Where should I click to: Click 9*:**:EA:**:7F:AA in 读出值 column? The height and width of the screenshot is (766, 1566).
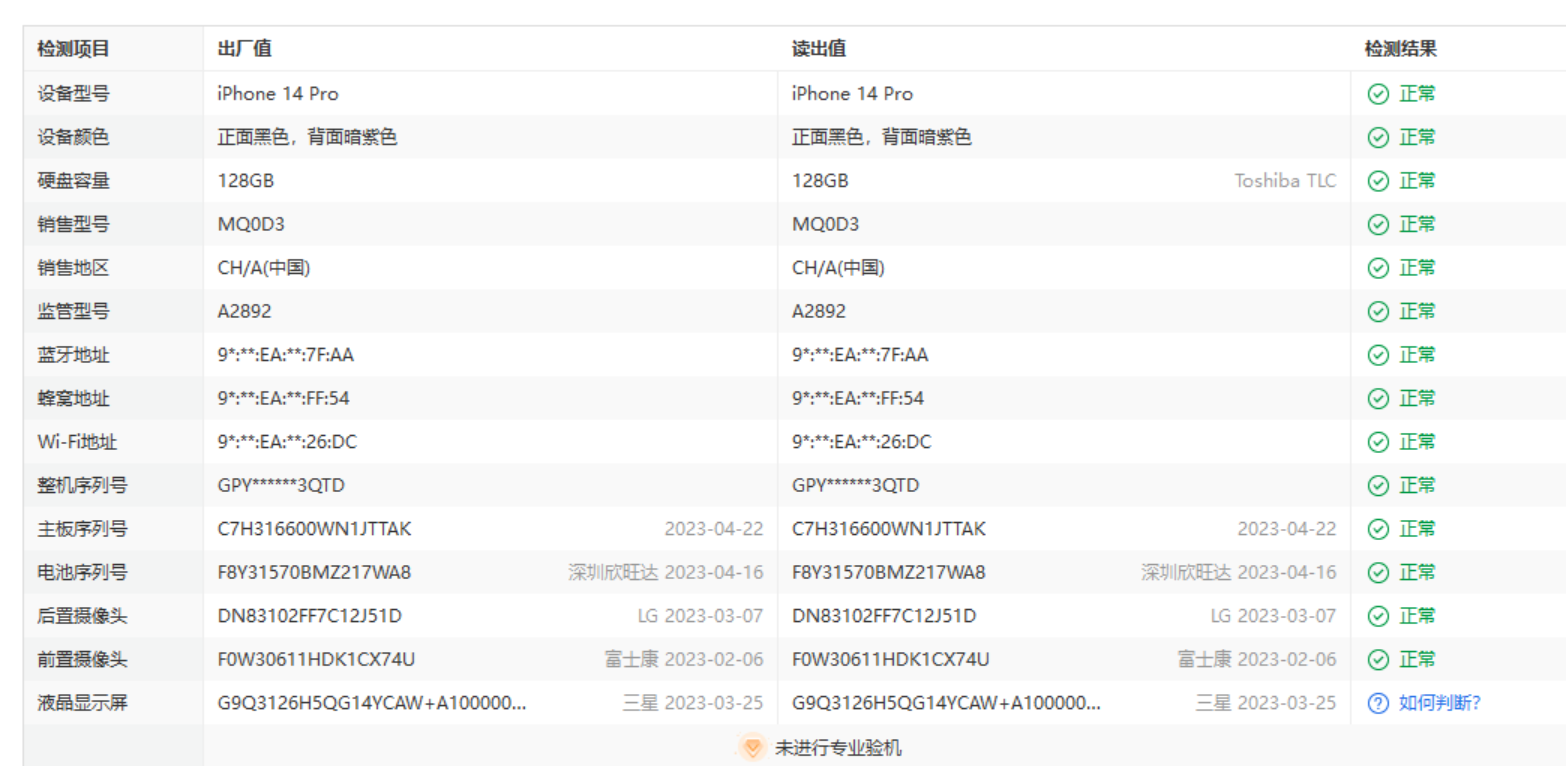tap(860, 355)
